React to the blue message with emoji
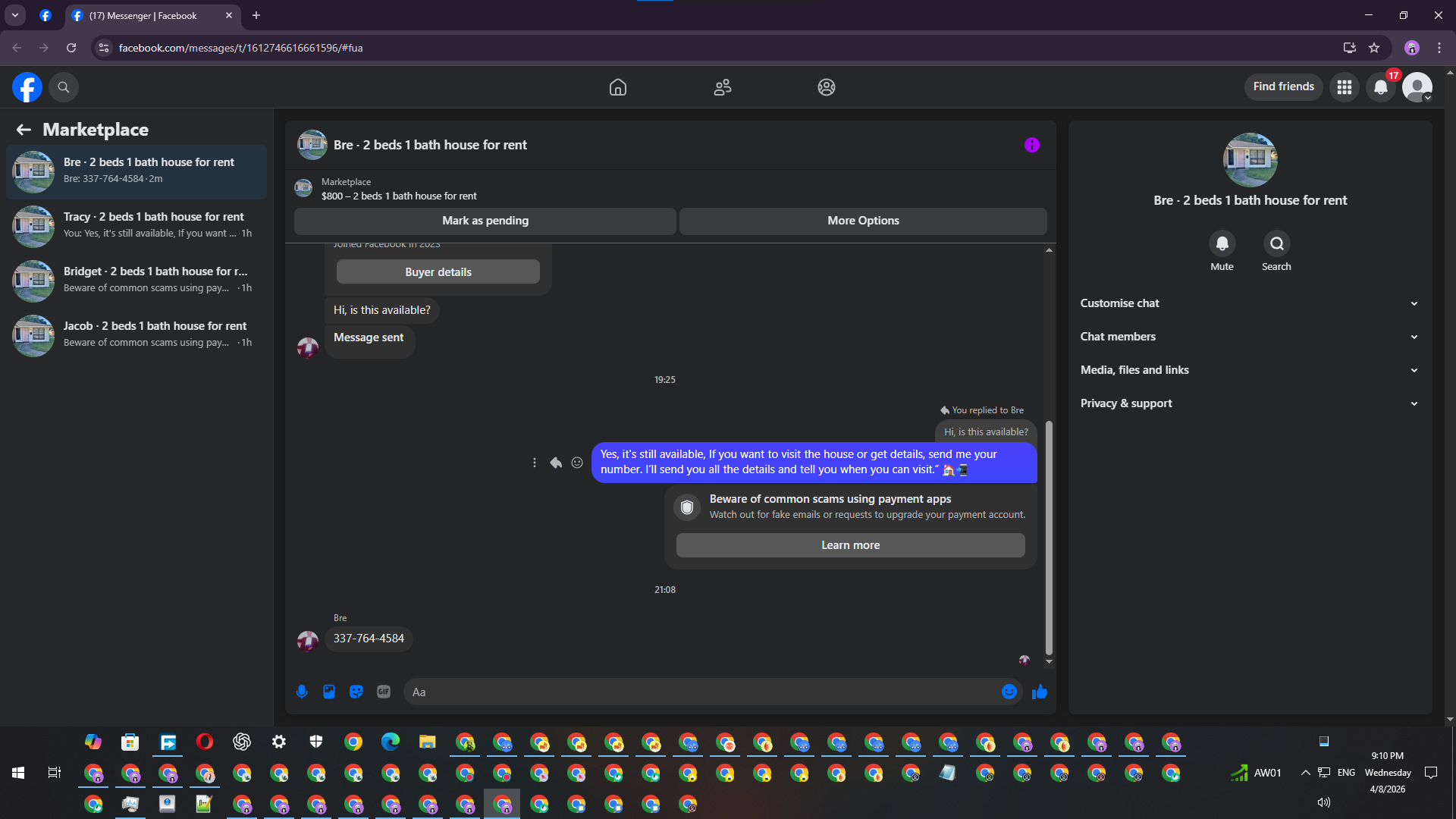 tap(577, 463)
